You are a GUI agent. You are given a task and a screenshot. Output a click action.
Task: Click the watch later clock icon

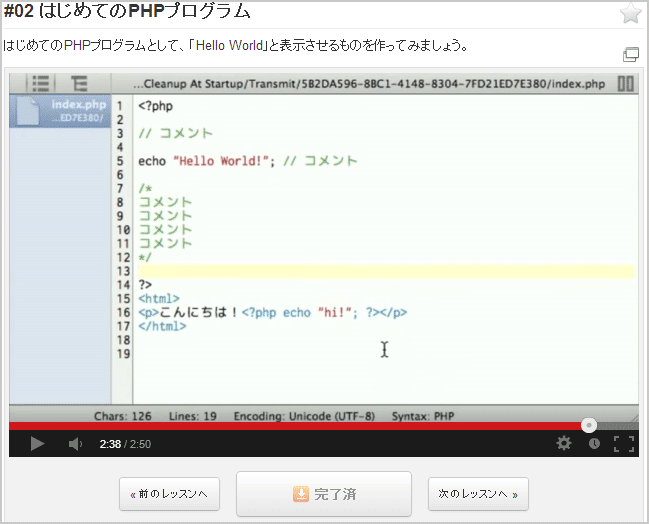point(594,444)
